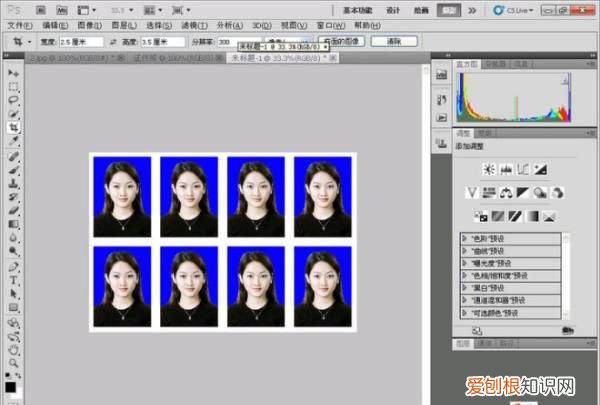
Task: Select the Move tool
Action: (13, 73)
